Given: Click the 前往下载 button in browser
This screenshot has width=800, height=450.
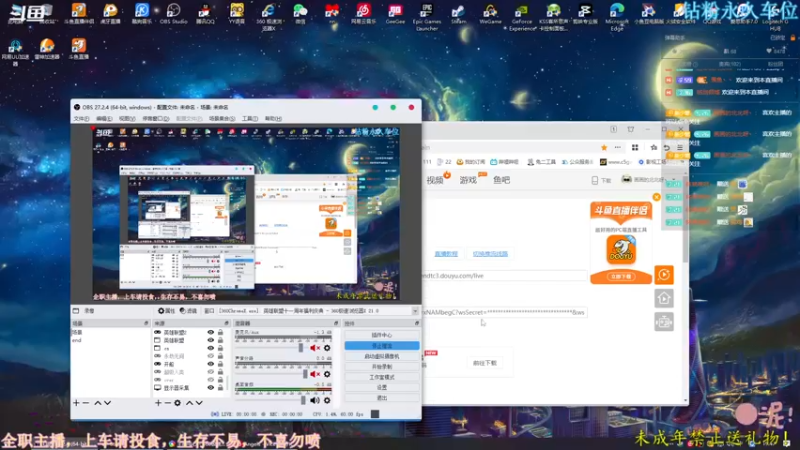Looking at the screenshot, I should pyautogui.click(x=484, y=363).
